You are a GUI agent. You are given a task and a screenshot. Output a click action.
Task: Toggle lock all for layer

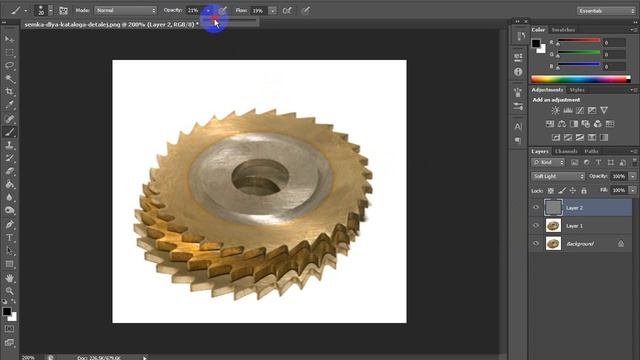pos(584,191)
